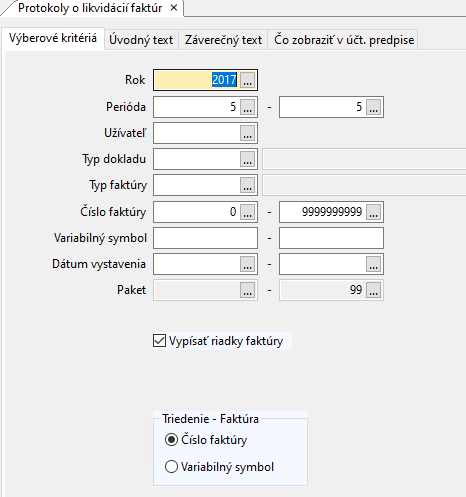Open lookup for the Paket 99 field
The width and height of the screenshot is (466, 497).
click(373, 290)
